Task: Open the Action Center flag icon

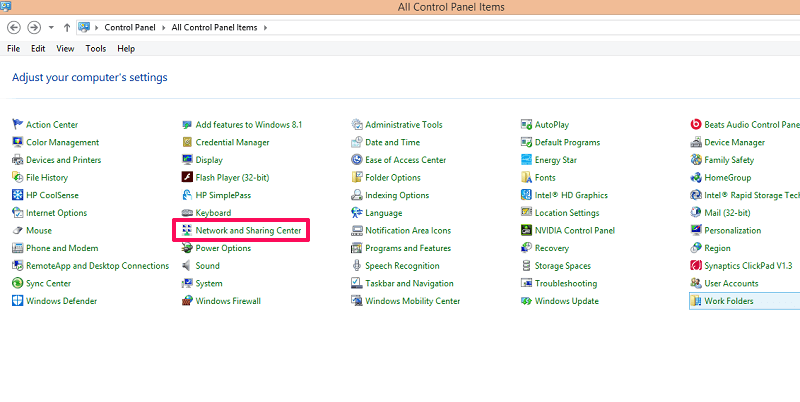Action: [x=17, y=124]
